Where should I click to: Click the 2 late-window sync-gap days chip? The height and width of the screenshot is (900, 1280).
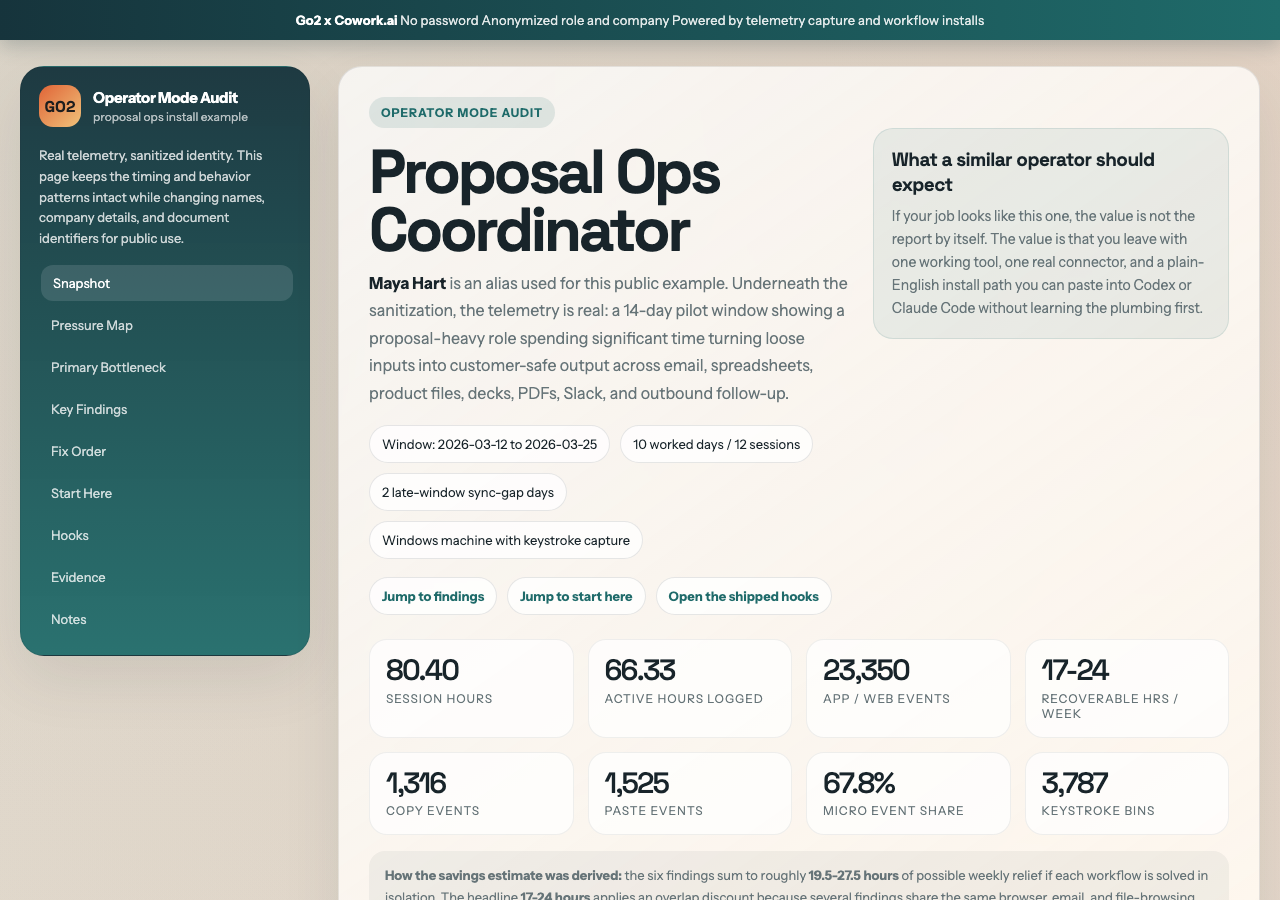(468, 492)
